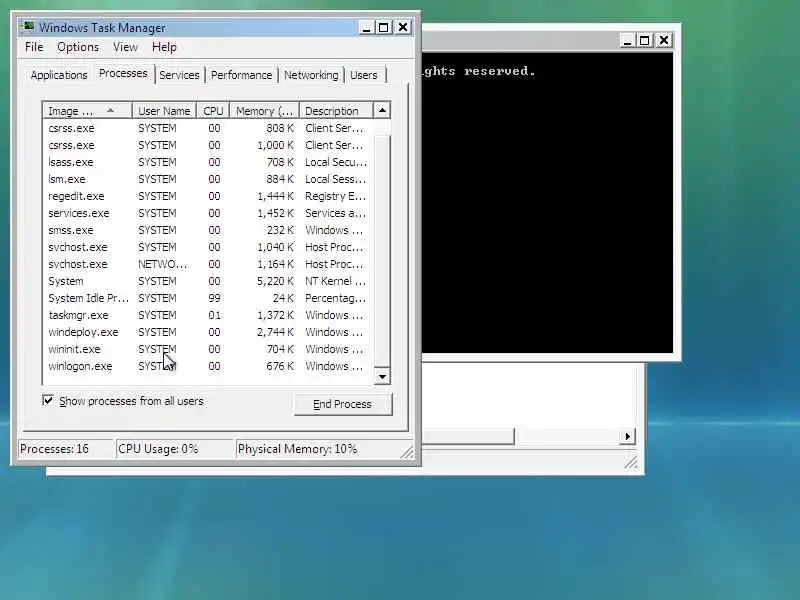Minimize the Task Manager window
Image resolution: width=800 pixels, height=600 pixels.
pos(366,28)
